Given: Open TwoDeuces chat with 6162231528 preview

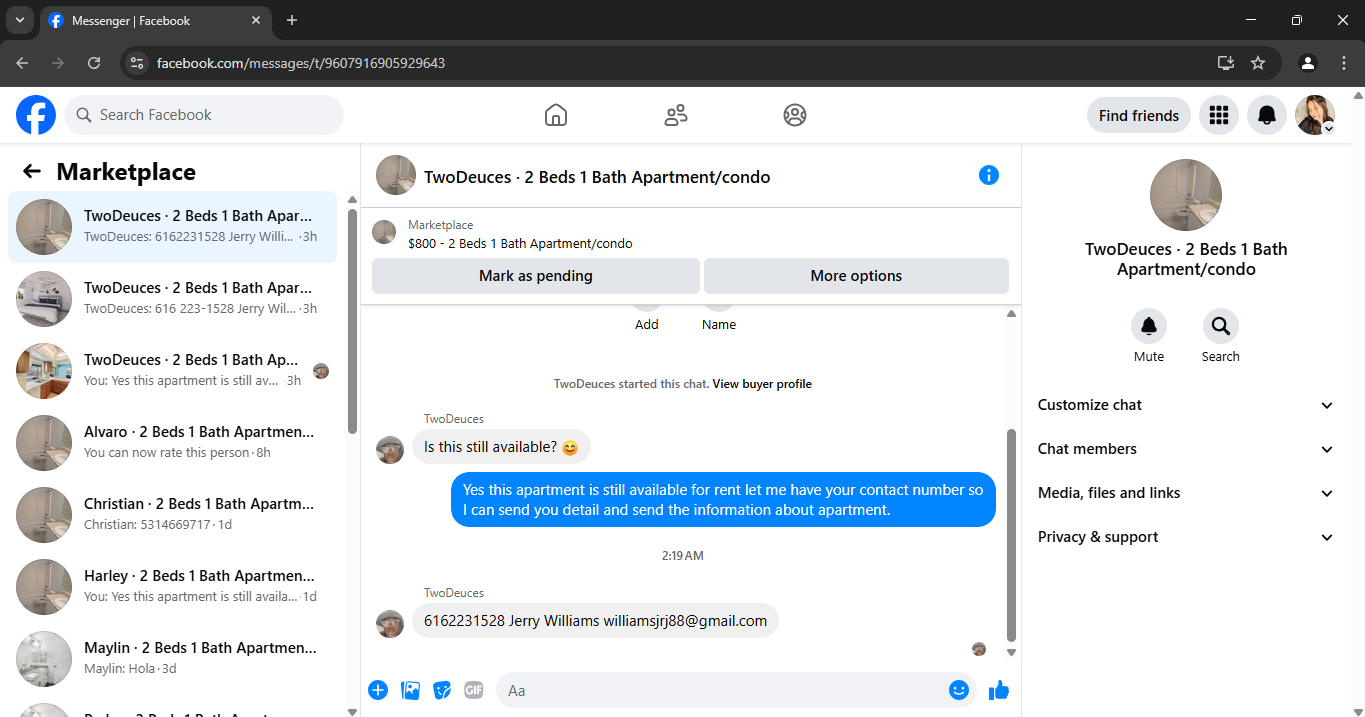Looking at the screenshot, I should click(x=172, y=227).
